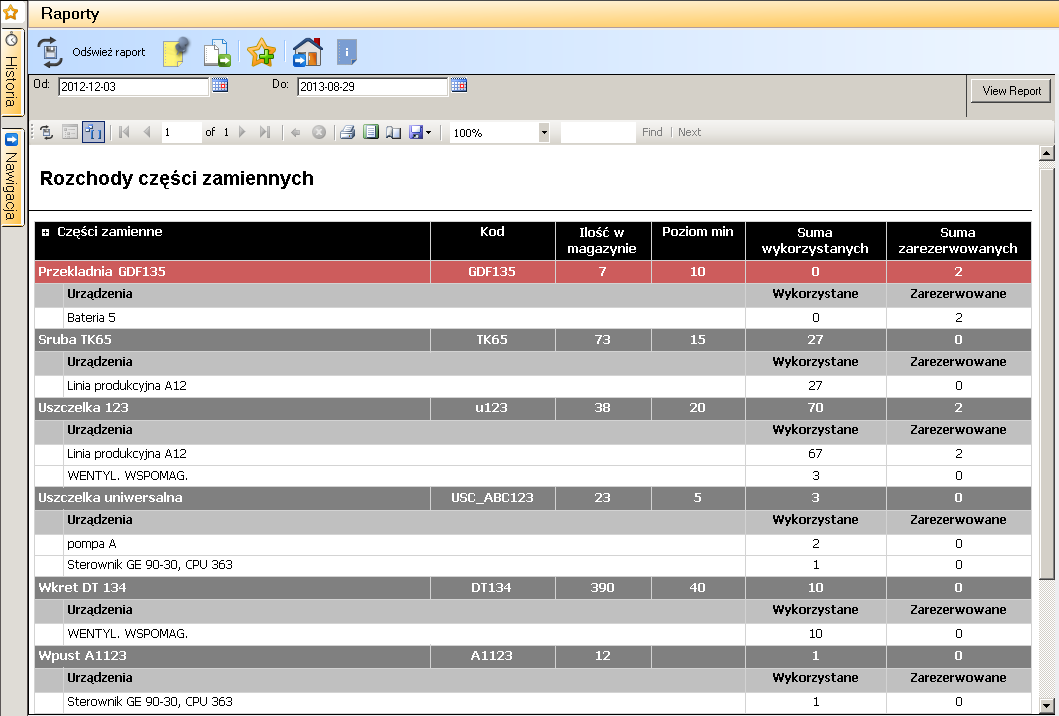Image resolution: width=1059 pixels, height=716 pixels.
Task: Click the find text search box
Action: 598,132
